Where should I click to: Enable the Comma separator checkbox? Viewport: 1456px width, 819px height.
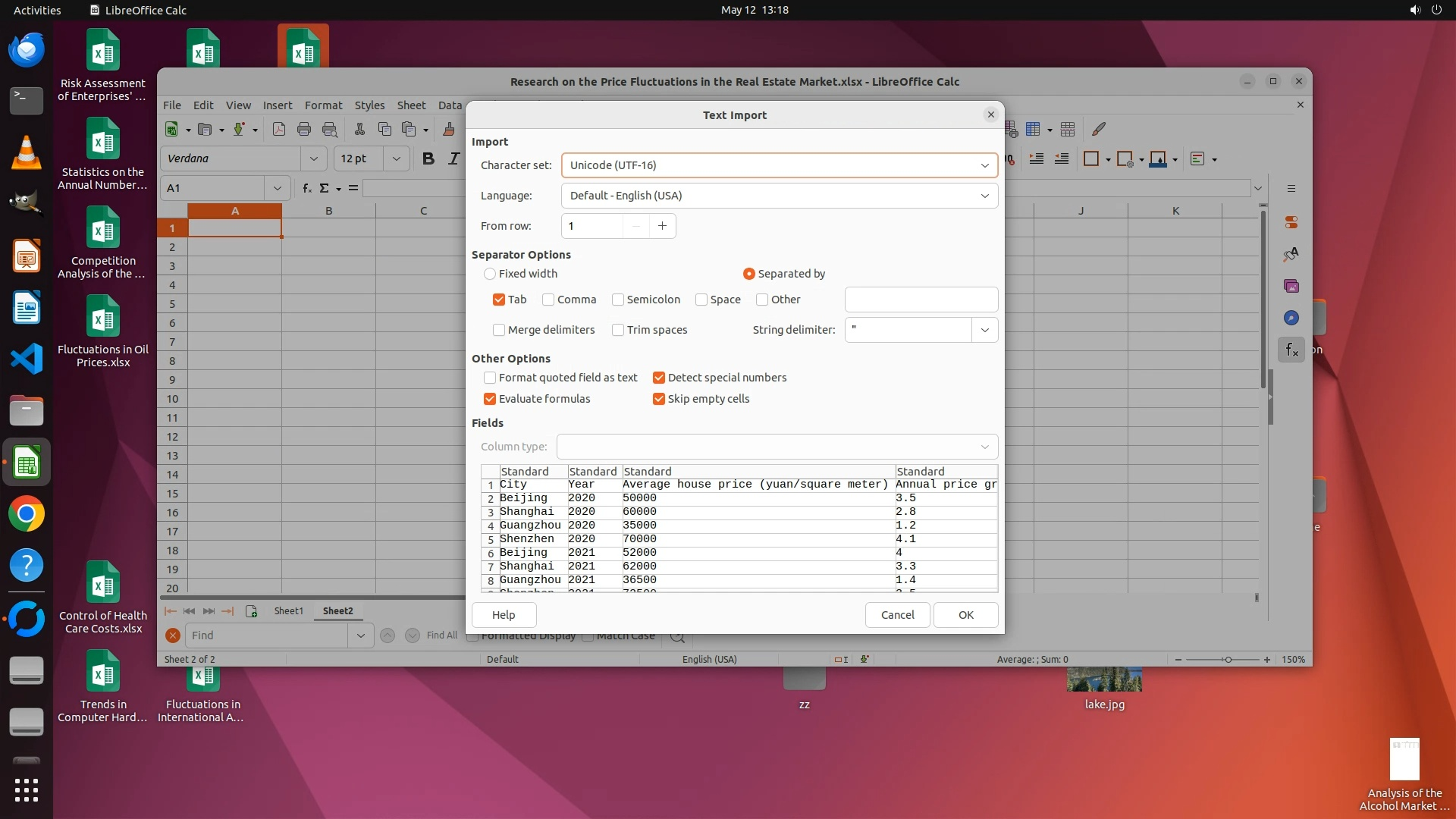click(548, 300)
